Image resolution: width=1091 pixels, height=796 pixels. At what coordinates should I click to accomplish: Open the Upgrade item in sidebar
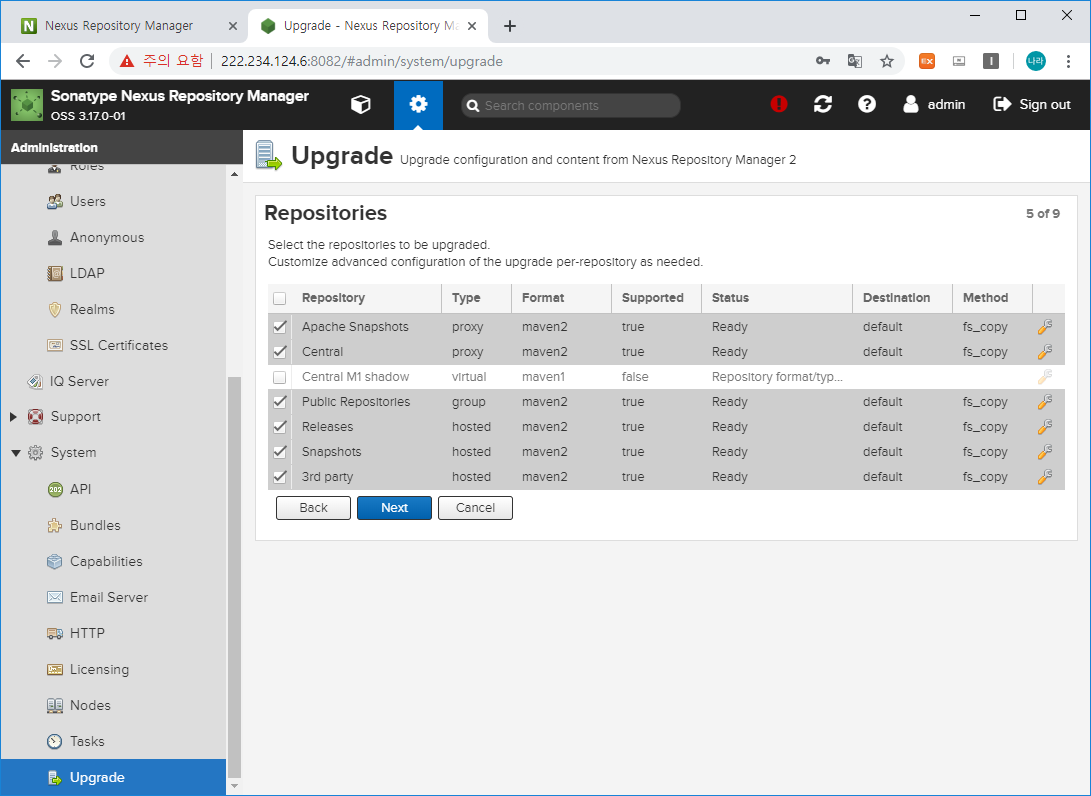(x=113, y=777)
